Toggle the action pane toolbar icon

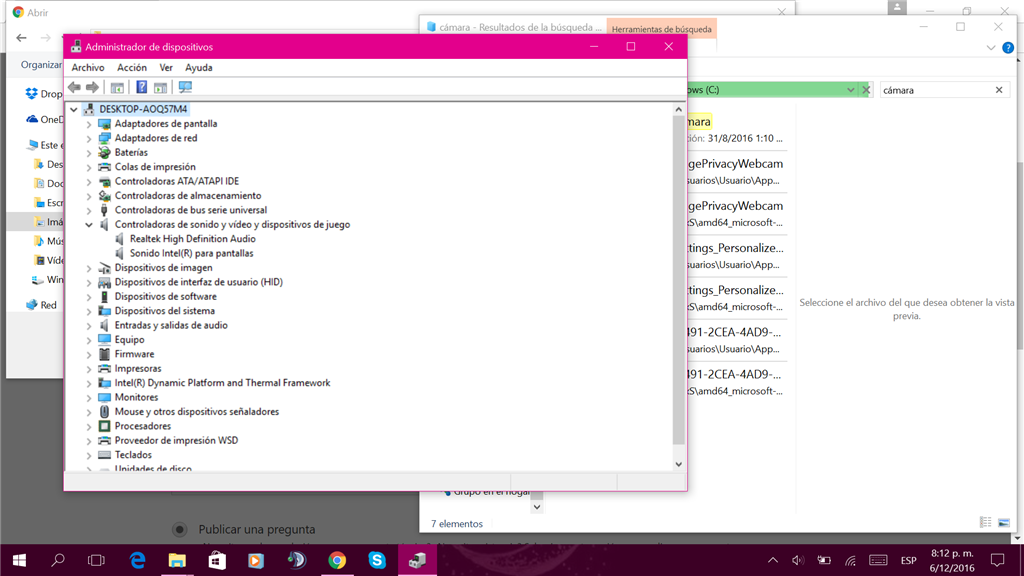point(161,88)
